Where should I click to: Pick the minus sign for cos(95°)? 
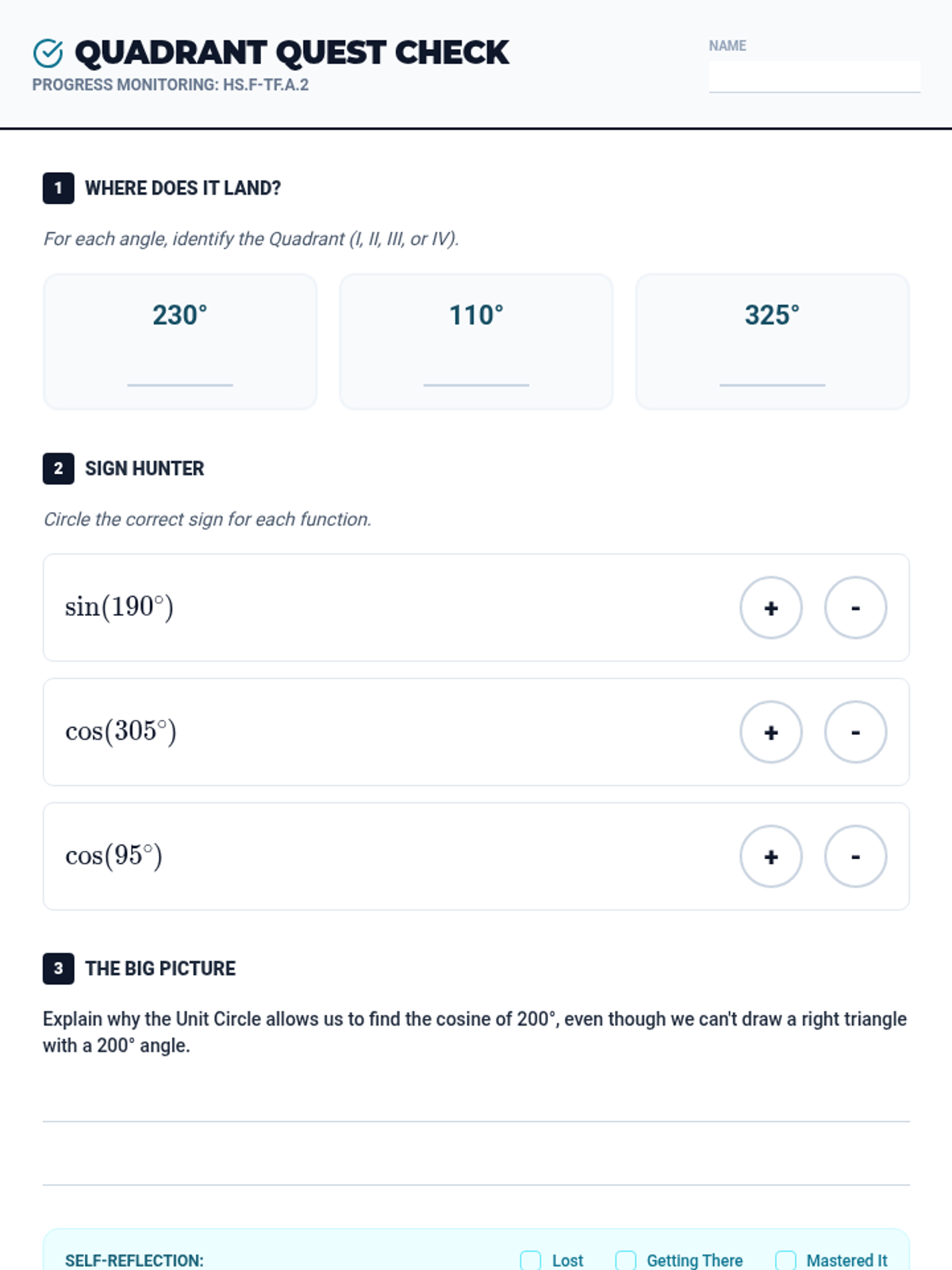[855, 856]
